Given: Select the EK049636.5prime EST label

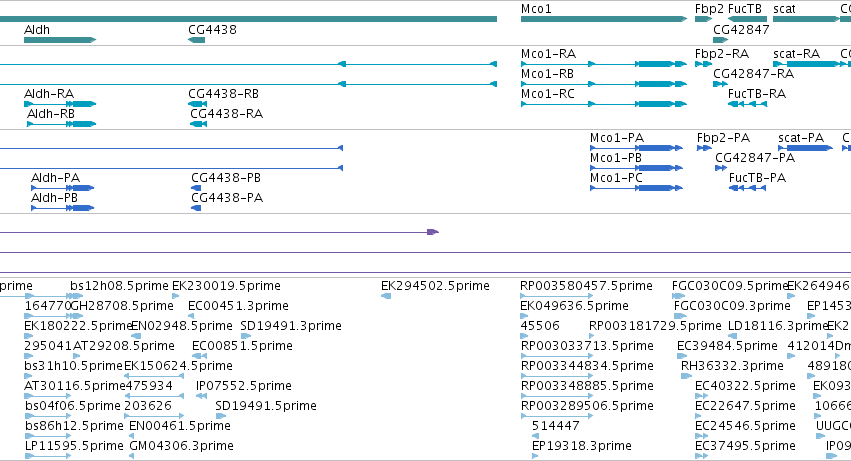Looking at the screenshot, I should click(574, 306).
